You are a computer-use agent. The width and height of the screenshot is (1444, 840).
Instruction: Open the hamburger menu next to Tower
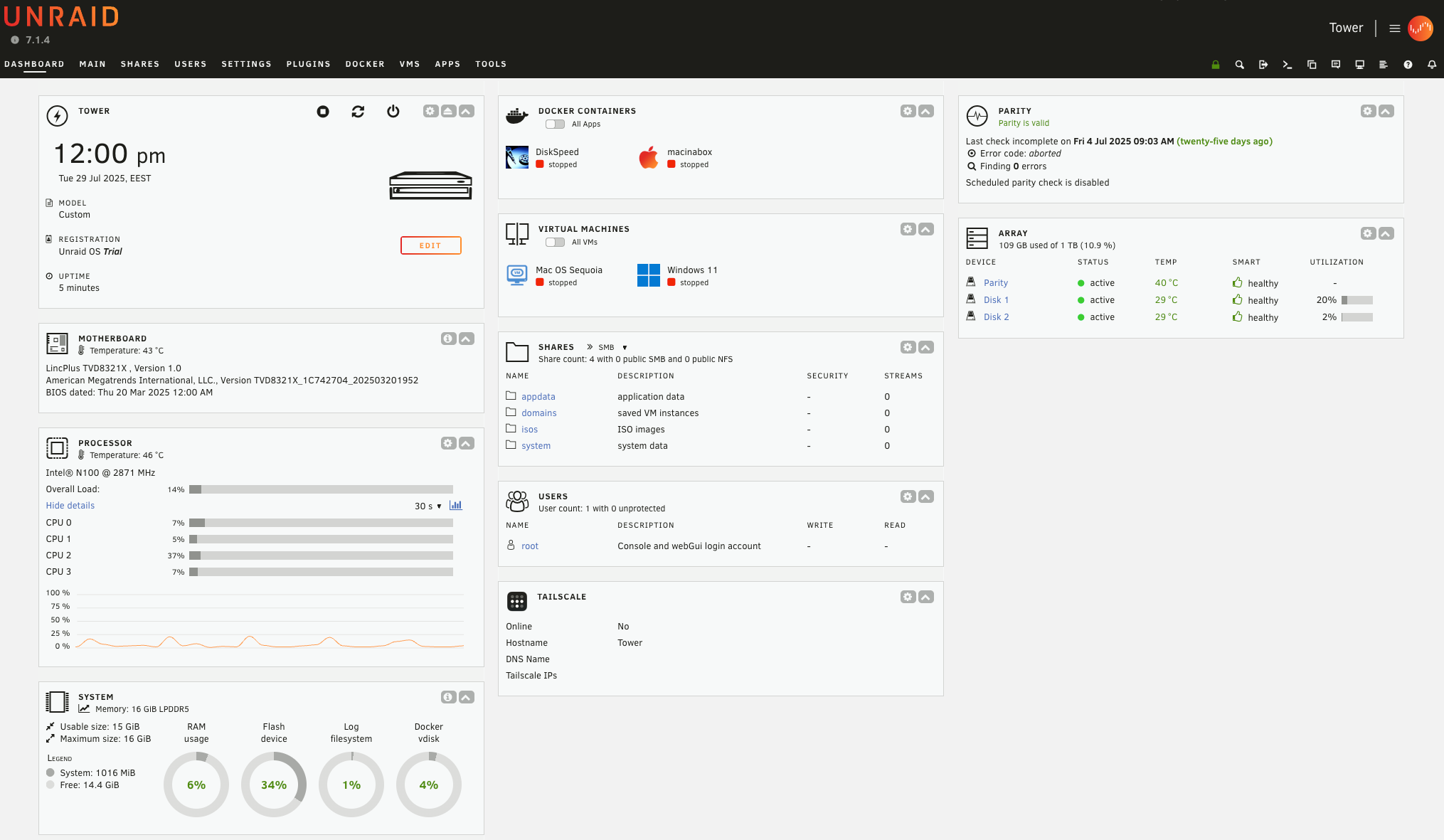click(x=1395, y=28)
